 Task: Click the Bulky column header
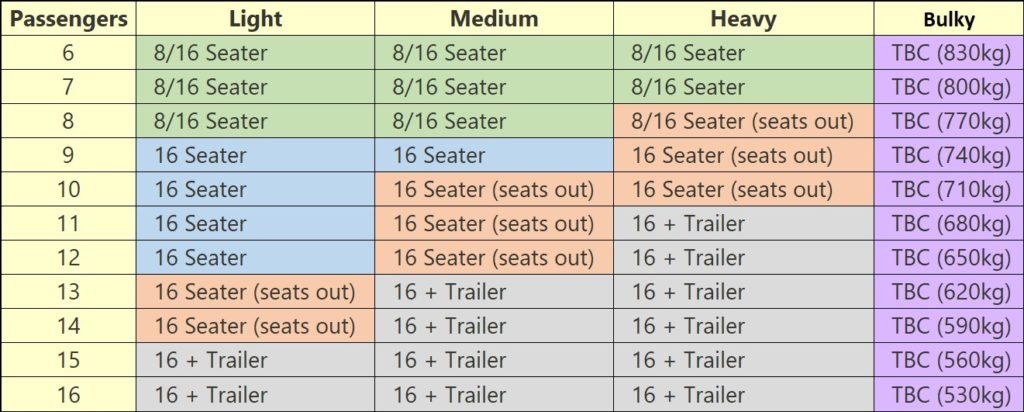[948, 19]
